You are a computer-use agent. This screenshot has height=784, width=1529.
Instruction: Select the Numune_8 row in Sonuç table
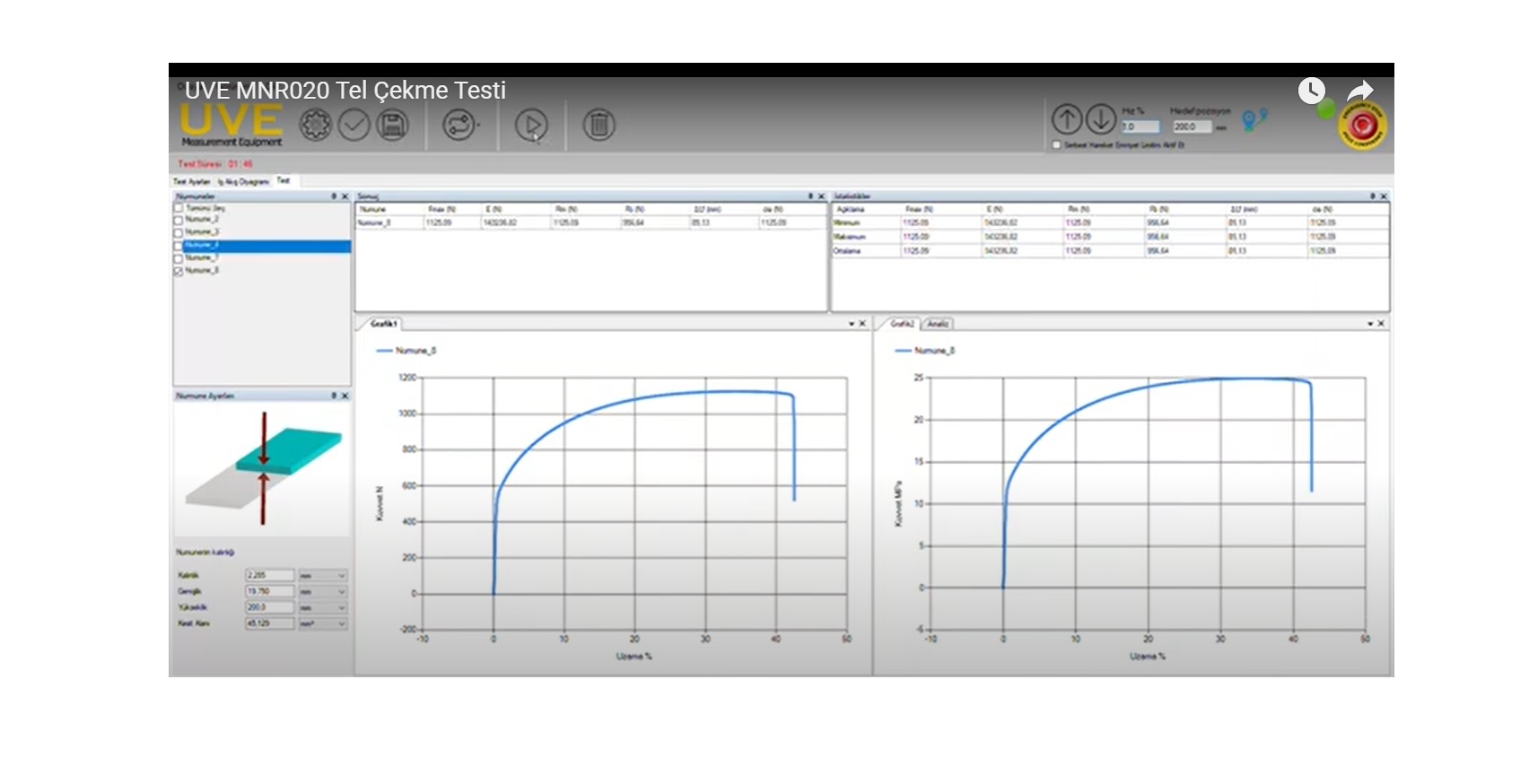590,222
